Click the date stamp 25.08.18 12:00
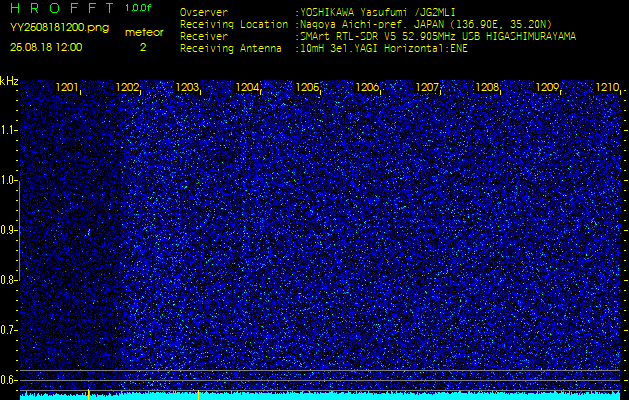The height and width of the screenshot is (400, 629). coord(46,47)
